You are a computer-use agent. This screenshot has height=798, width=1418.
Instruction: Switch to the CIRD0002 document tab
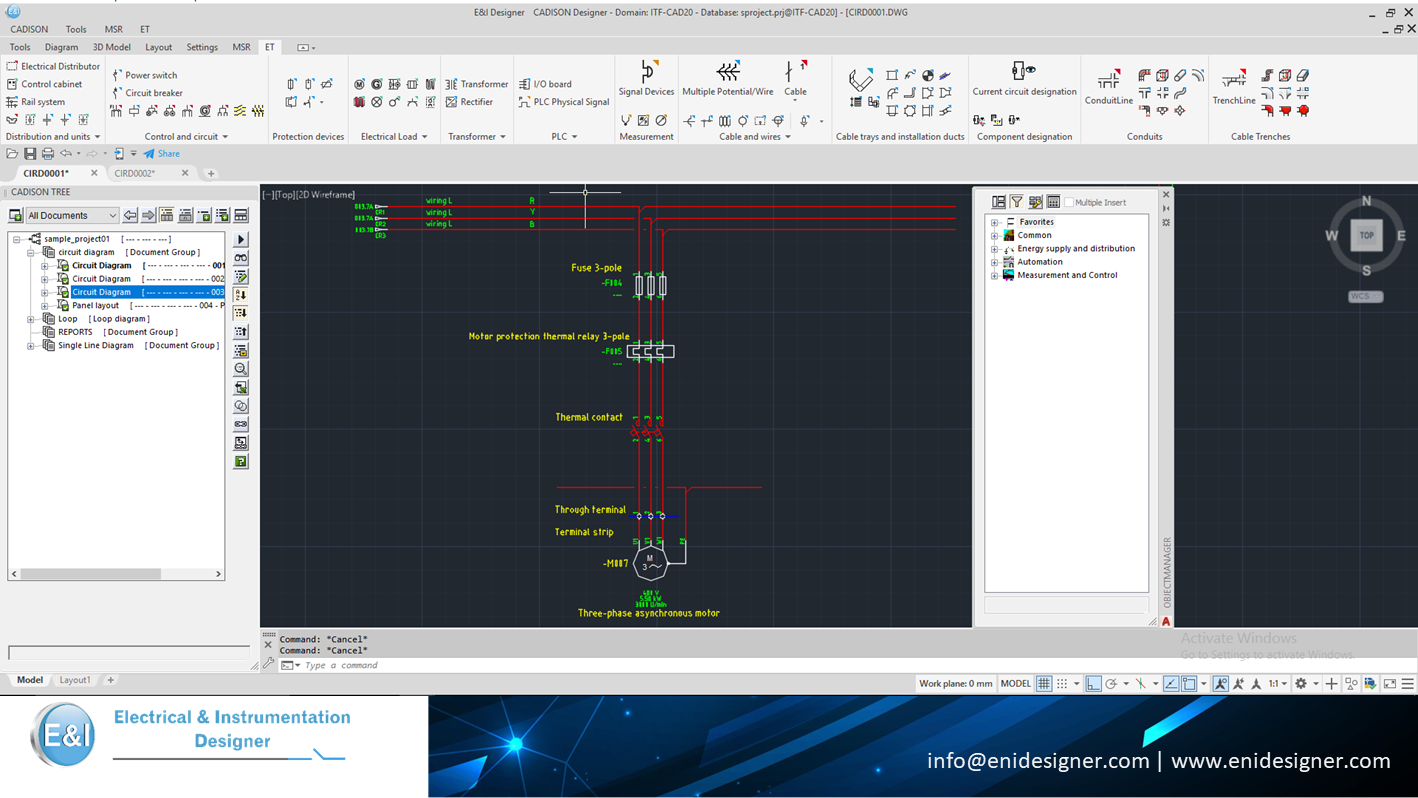coord(135,173)
